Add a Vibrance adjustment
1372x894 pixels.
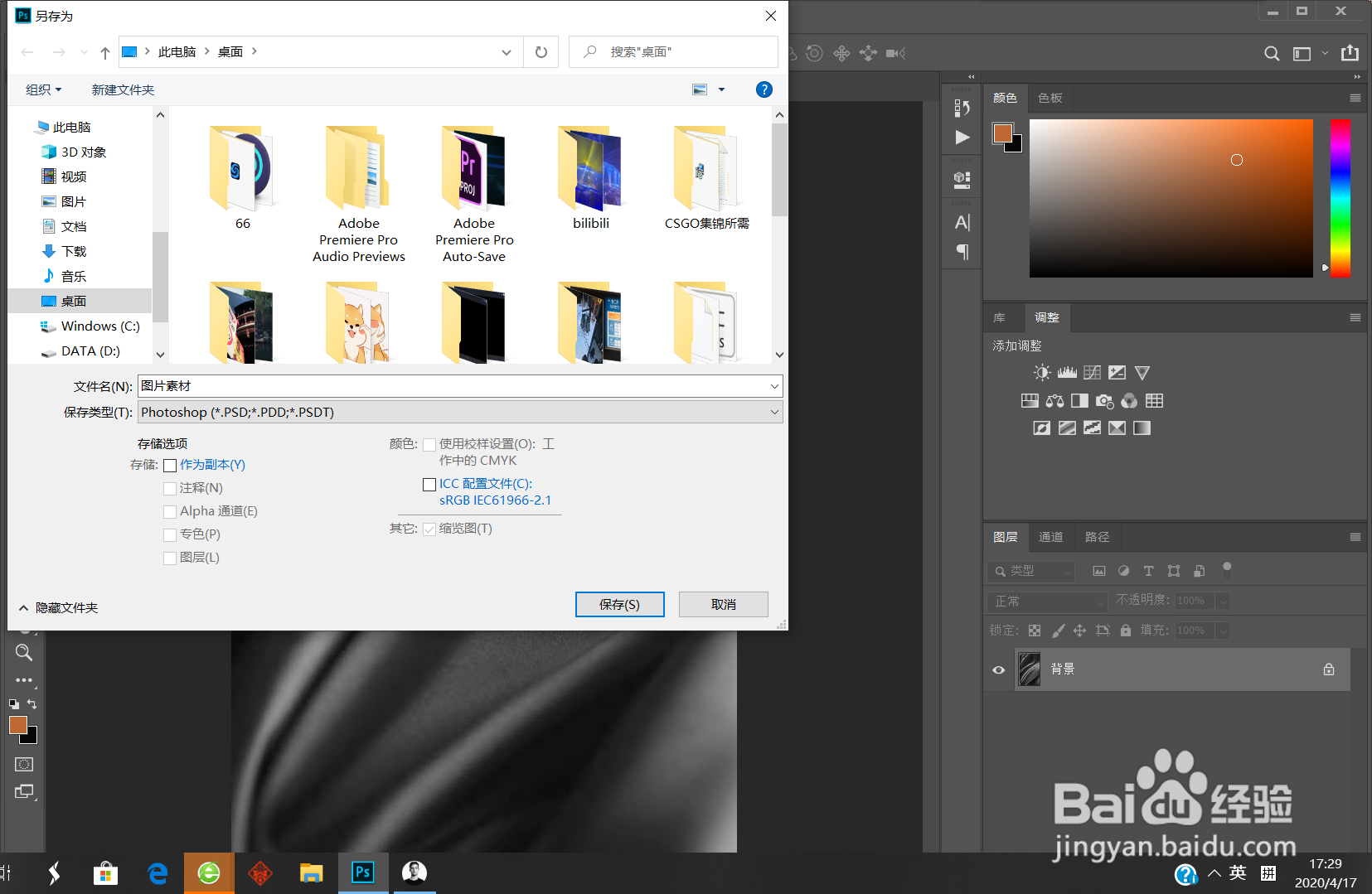pyautogui.click(x=1142, y=373)
